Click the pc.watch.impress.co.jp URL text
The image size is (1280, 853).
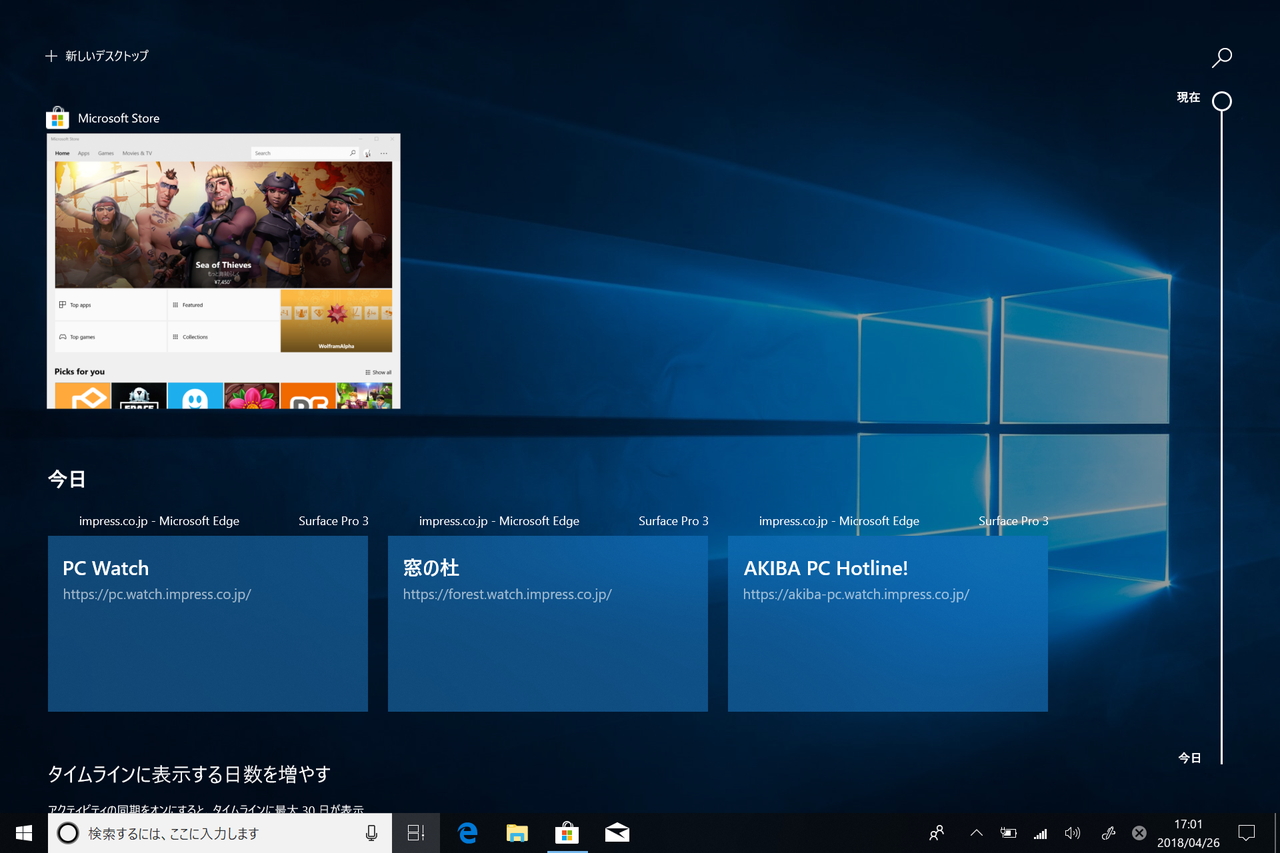pos(157,594)
